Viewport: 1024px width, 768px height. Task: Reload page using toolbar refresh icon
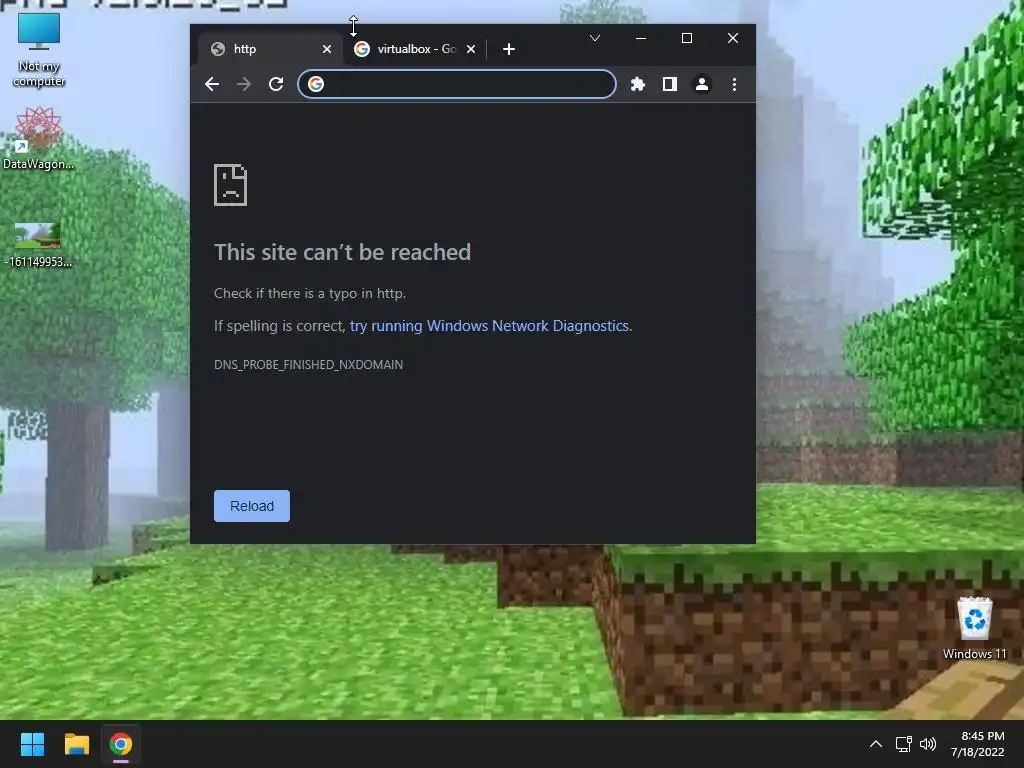pos(276,84)
